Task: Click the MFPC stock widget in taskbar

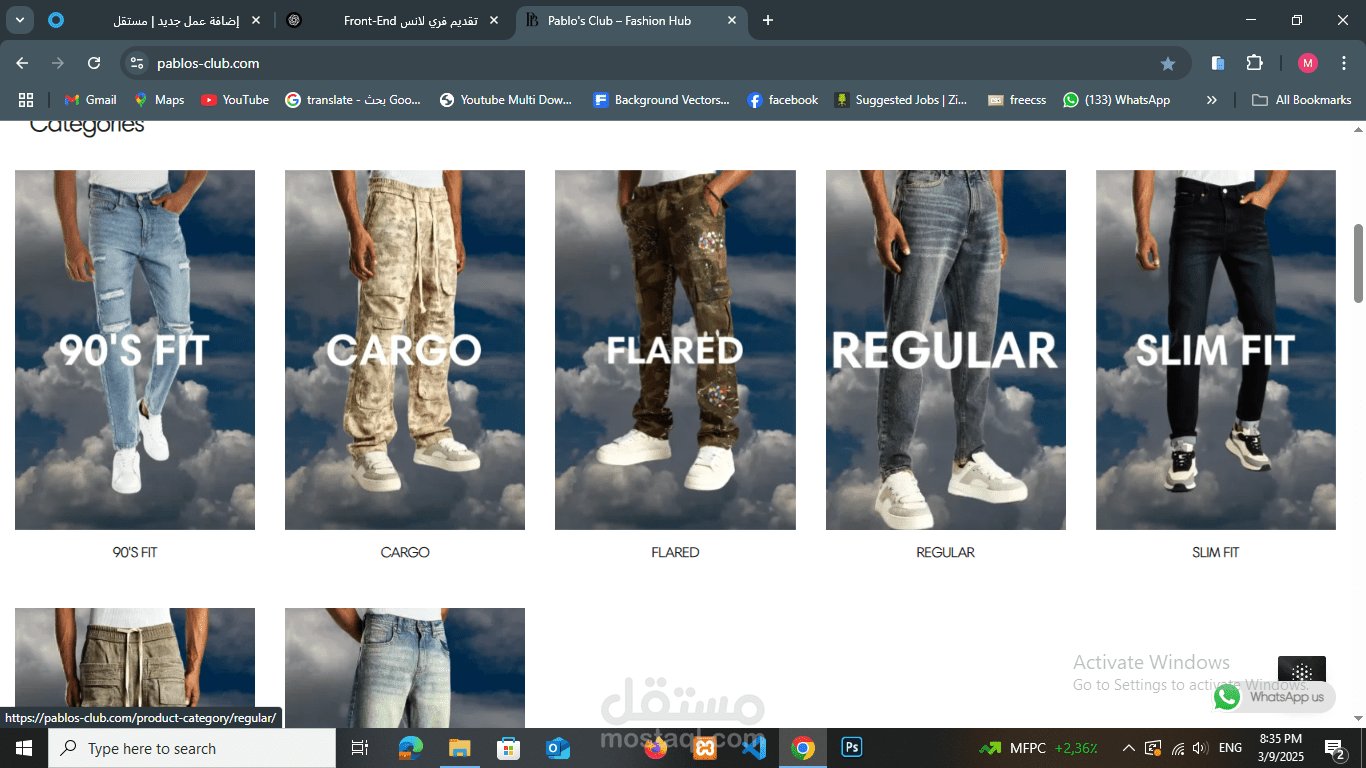Action: [1040, 748]
